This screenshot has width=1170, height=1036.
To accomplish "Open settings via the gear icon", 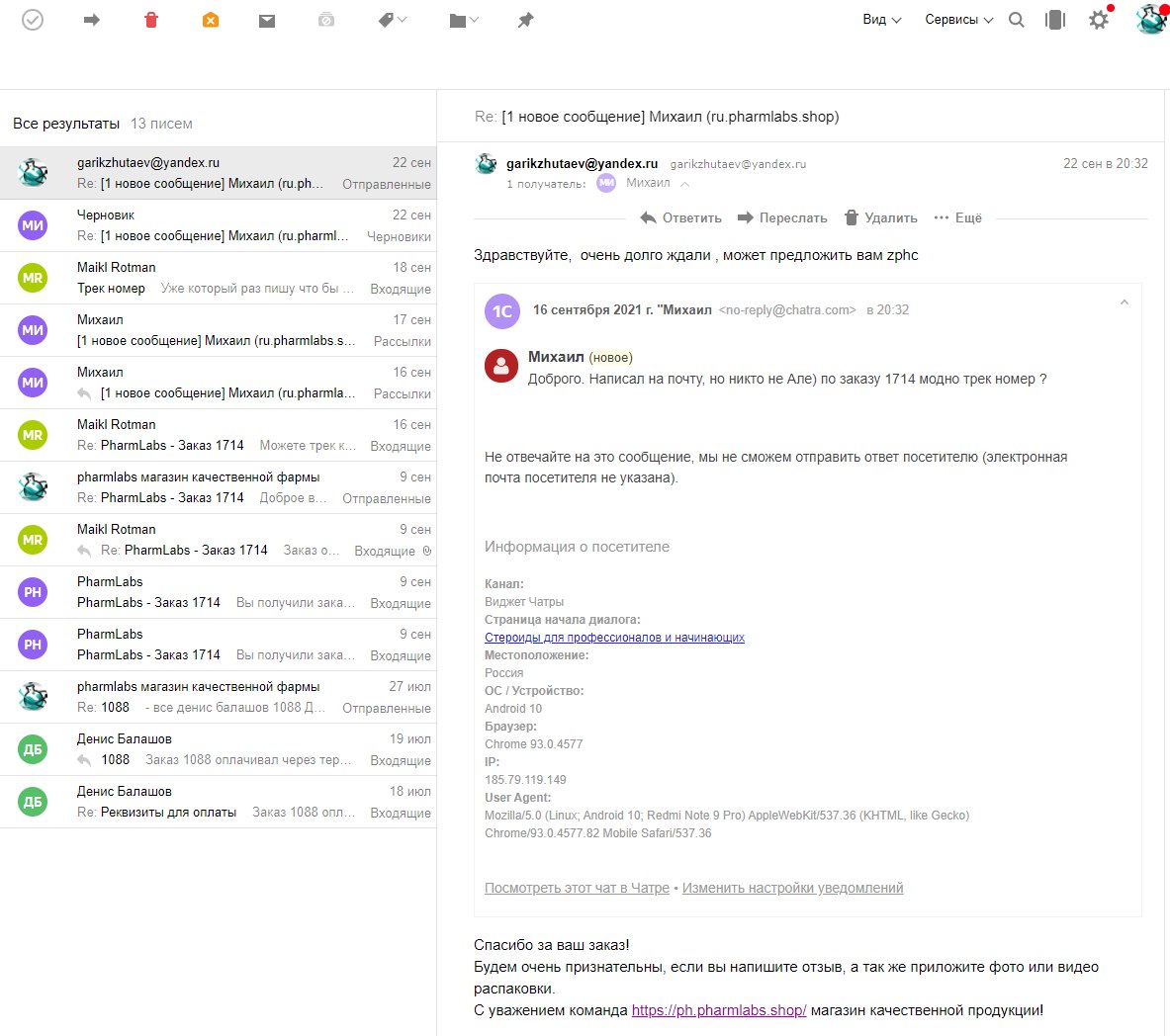I will click(1098, 20).
